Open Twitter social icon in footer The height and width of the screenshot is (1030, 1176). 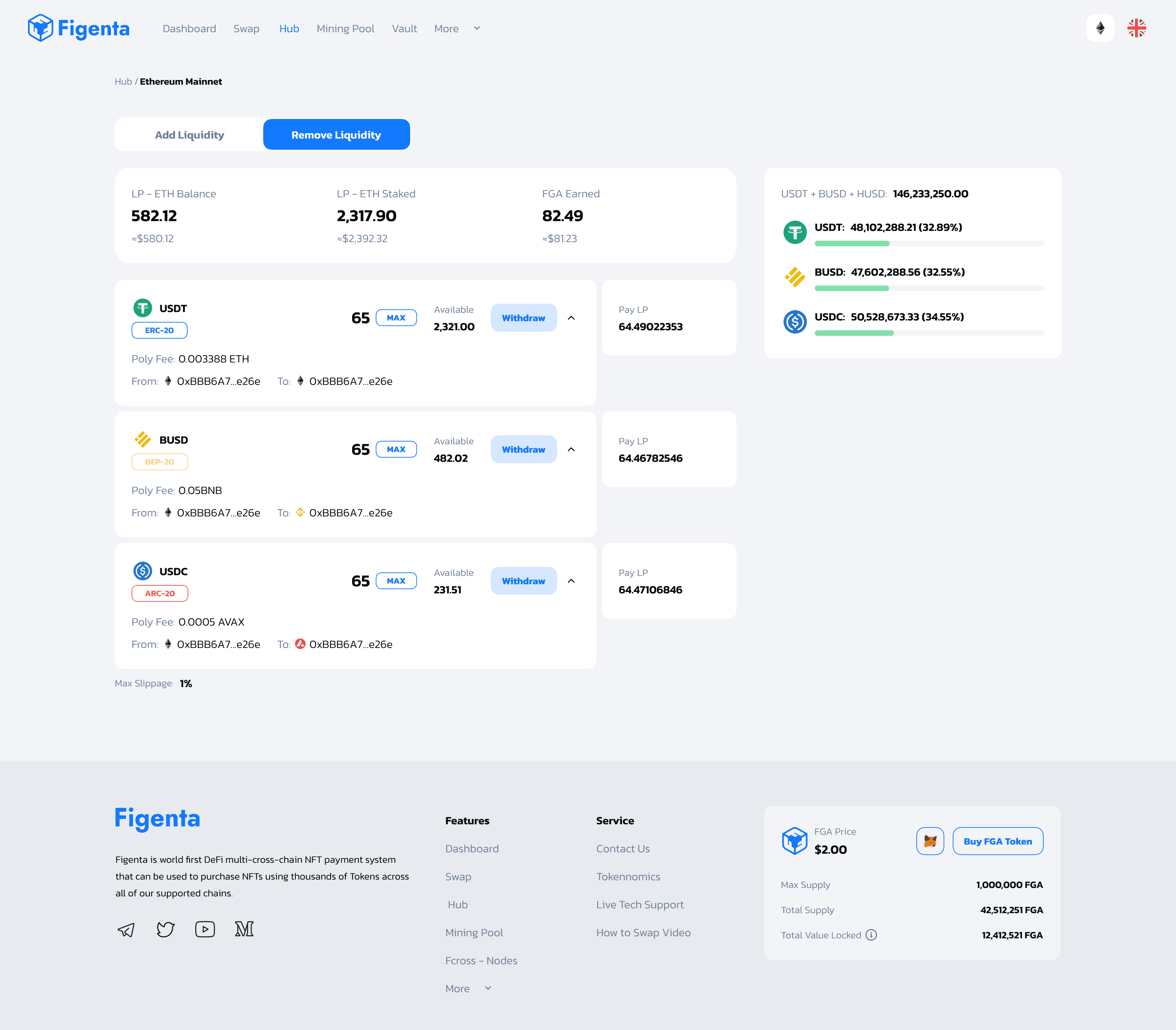[166, 929]
